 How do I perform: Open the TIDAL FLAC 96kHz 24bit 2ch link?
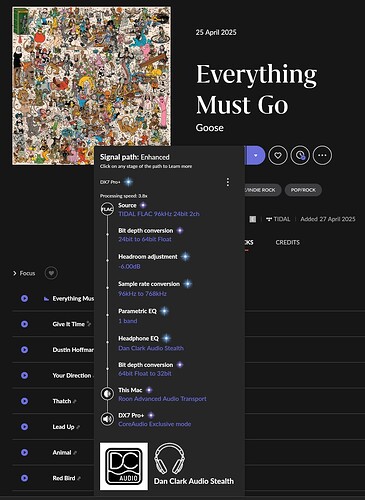[x=159, y=214]
